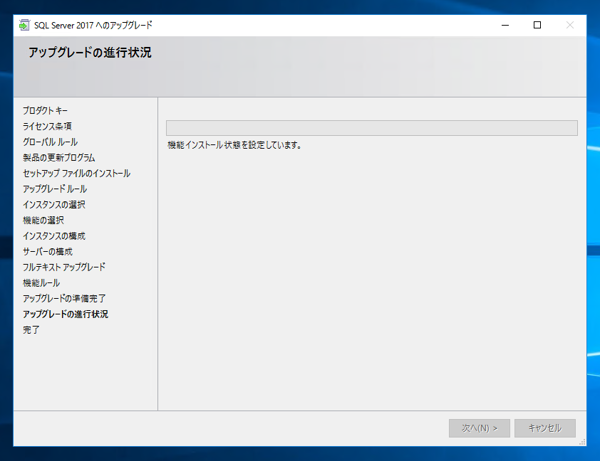The width and height of the screenshot is (600, 461).
Task: Maximize the SQL Server 2017 upgrade window
Action: click(x=537, y=25)
